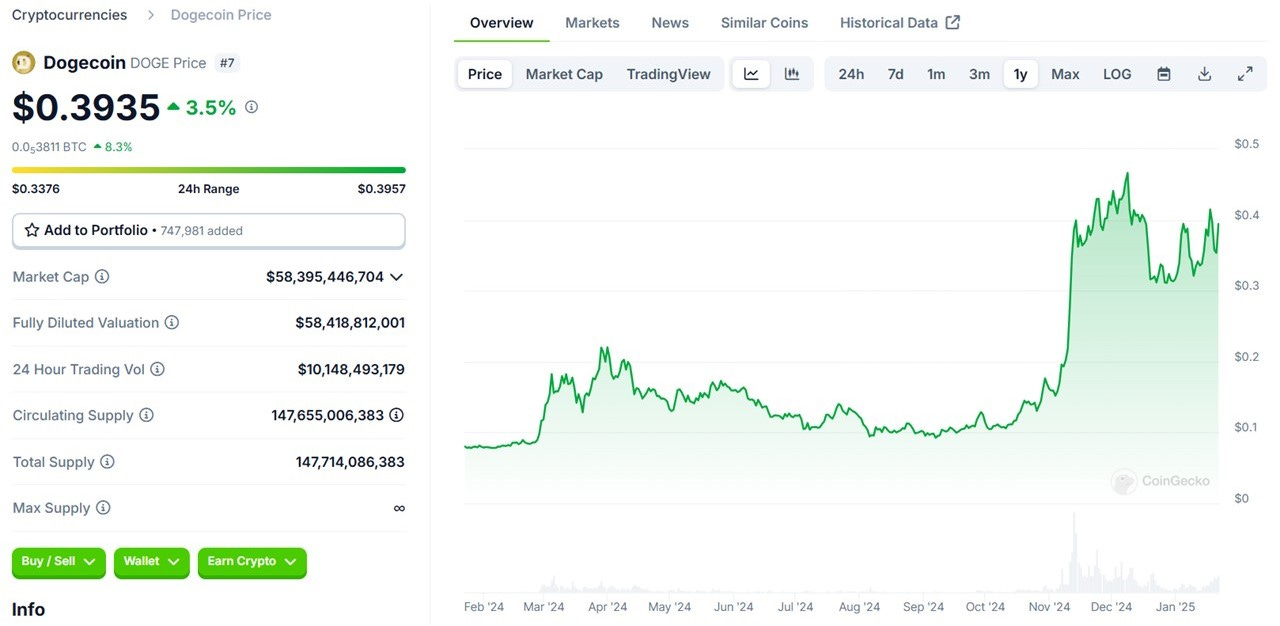
Task: Download chart data icon
Action: (1205, 74)
